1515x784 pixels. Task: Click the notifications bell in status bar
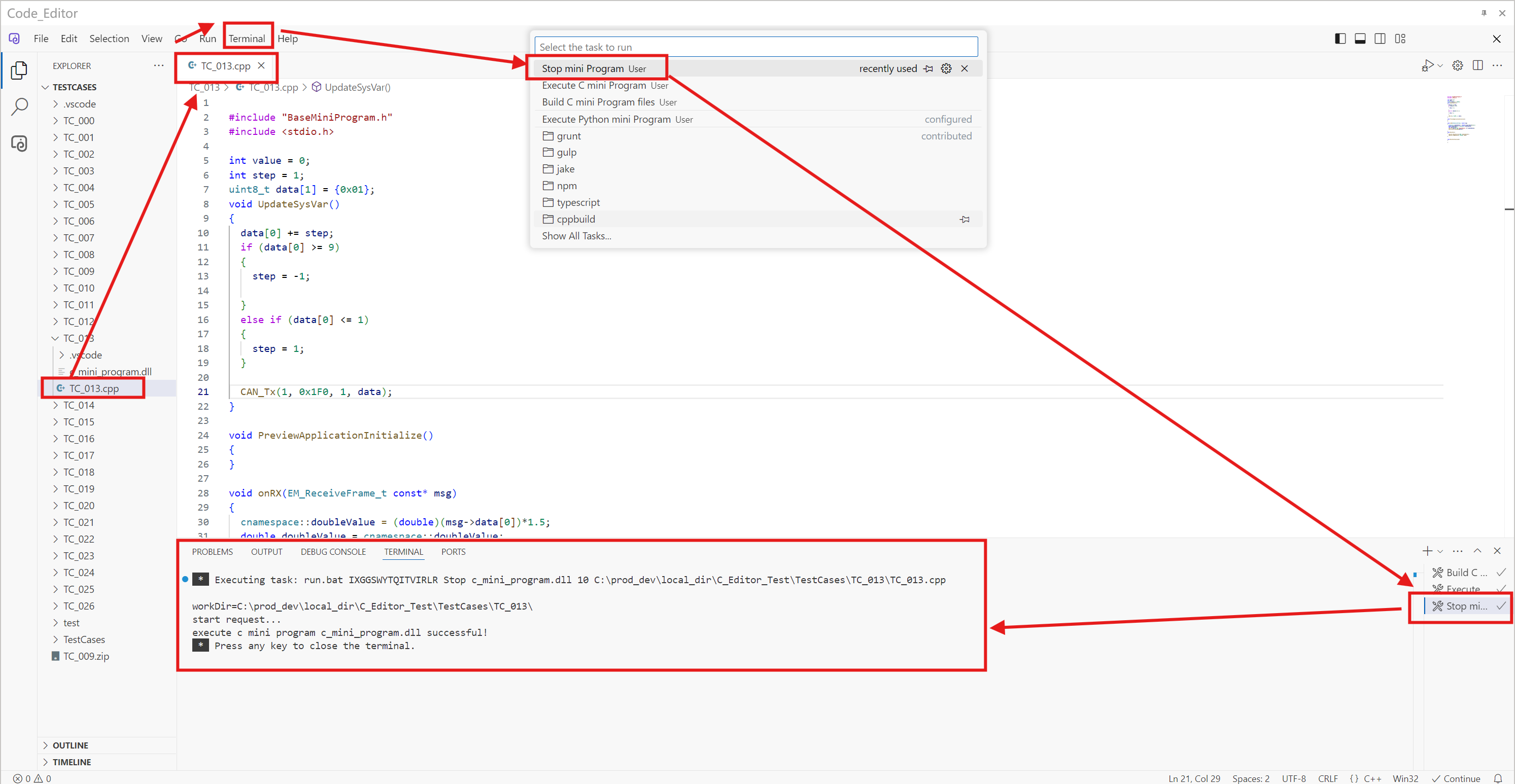click(x=1498, y=778)
